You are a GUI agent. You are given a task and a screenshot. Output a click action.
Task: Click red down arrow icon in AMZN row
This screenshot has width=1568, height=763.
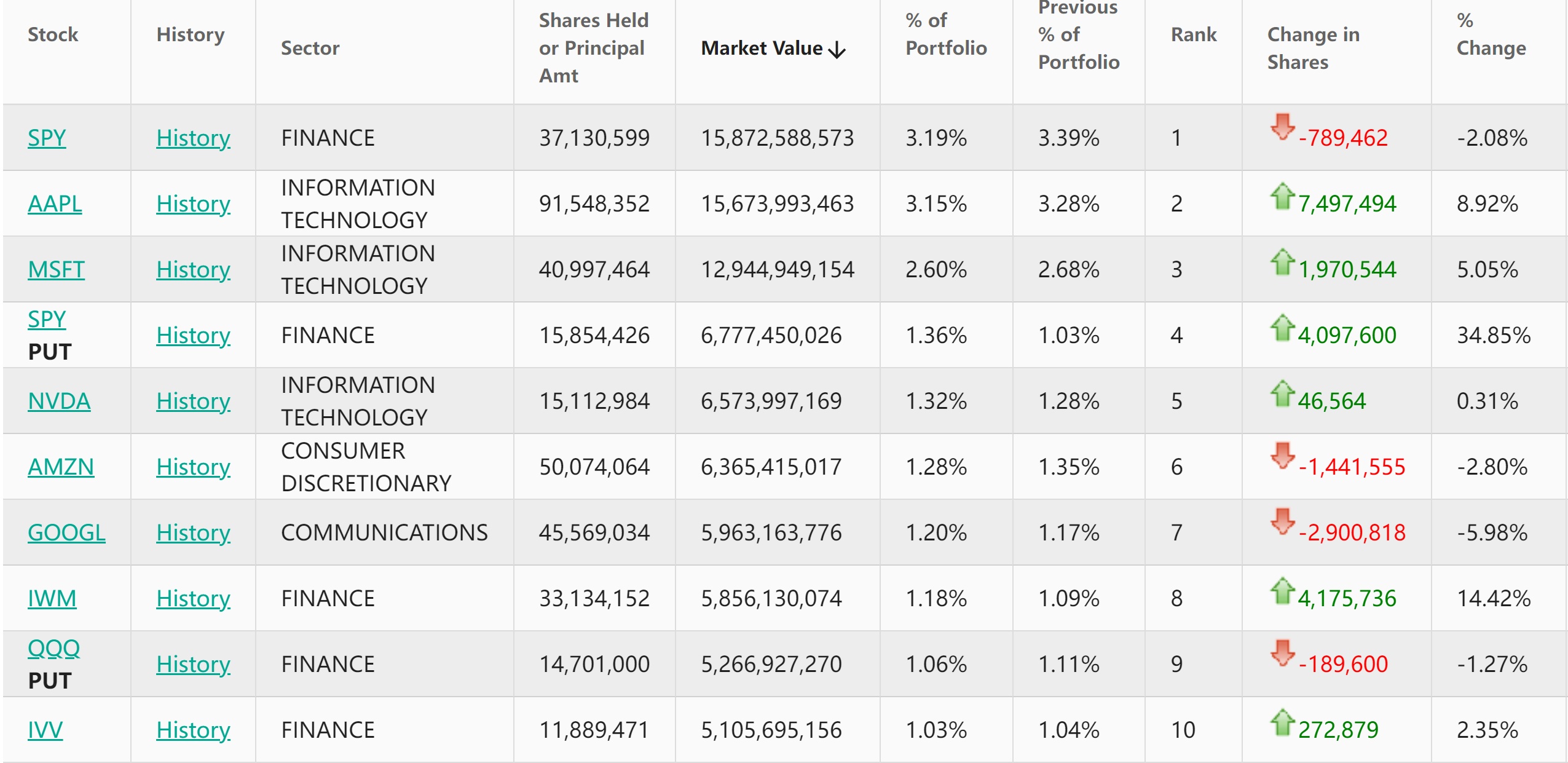1282,456
